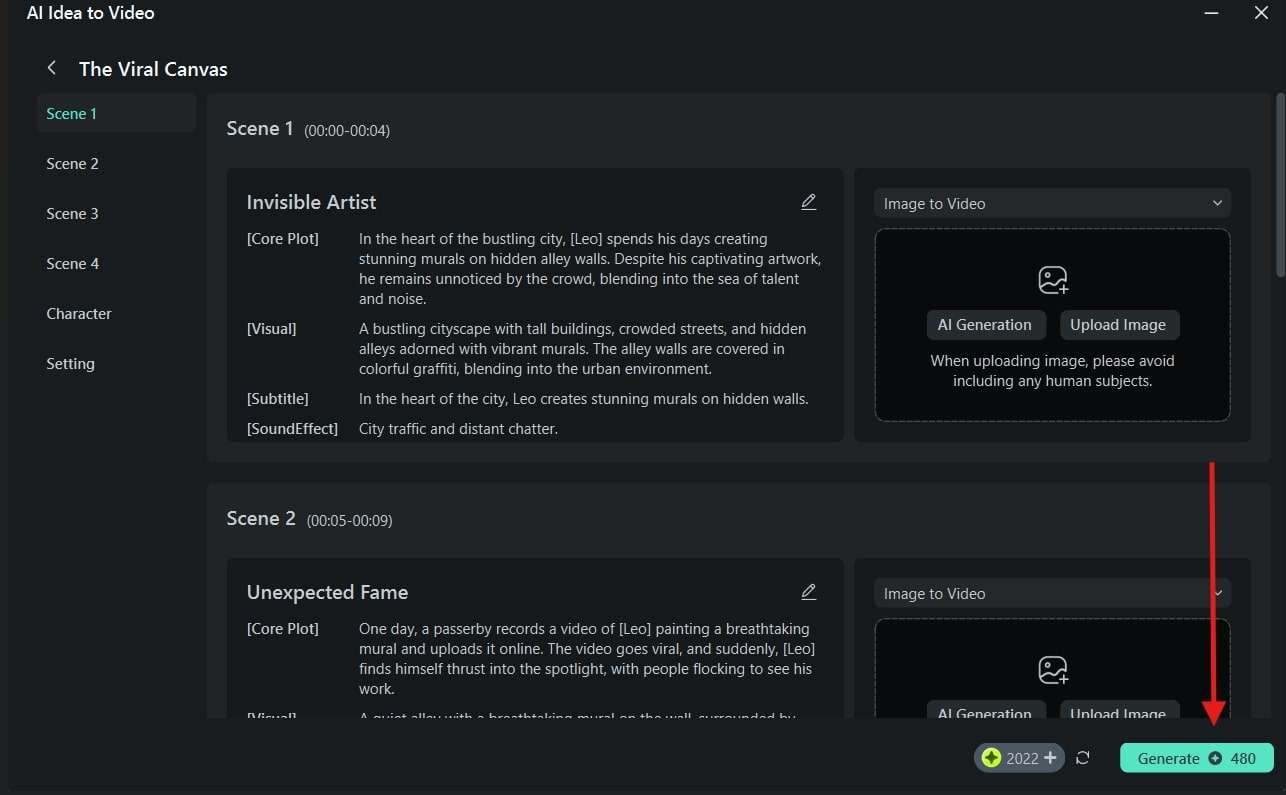Go to Scene 3 in the sidebar
The image size is (1286, 795).
[73, 214]
